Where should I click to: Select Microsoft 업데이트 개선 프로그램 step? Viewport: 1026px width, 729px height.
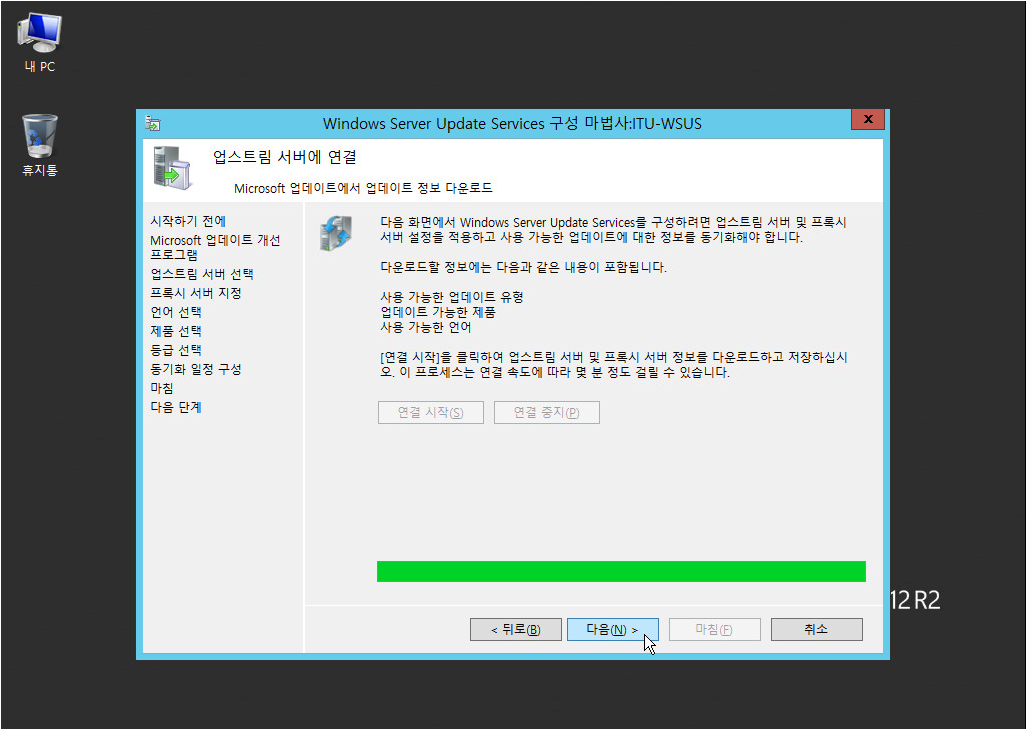214,247
